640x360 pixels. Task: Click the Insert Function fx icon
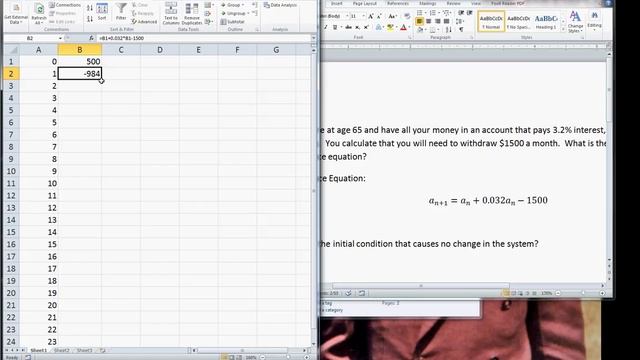click(x=91, y=38)
